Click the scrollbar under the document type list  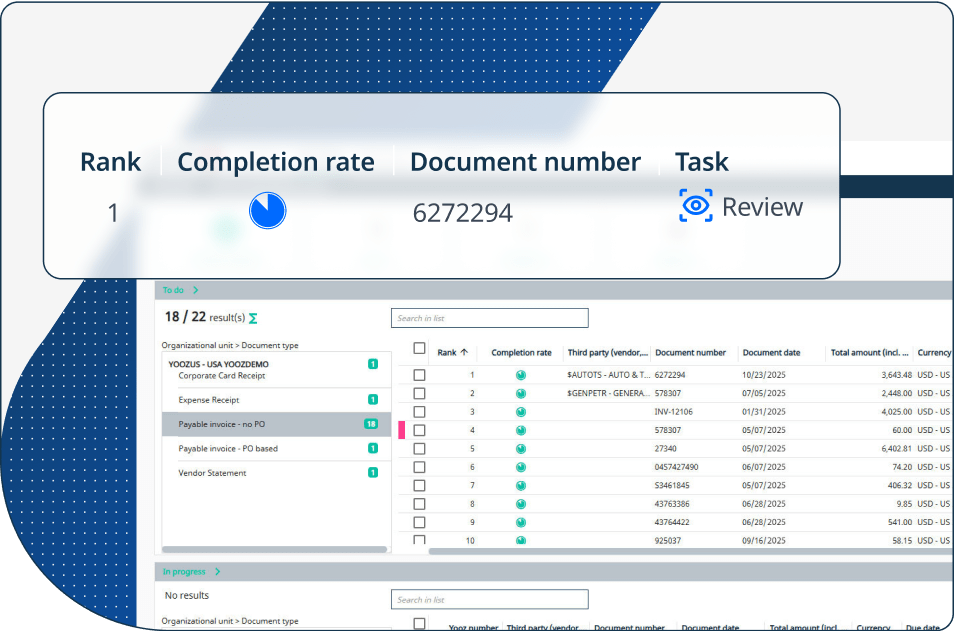click(x=274, y=549)
